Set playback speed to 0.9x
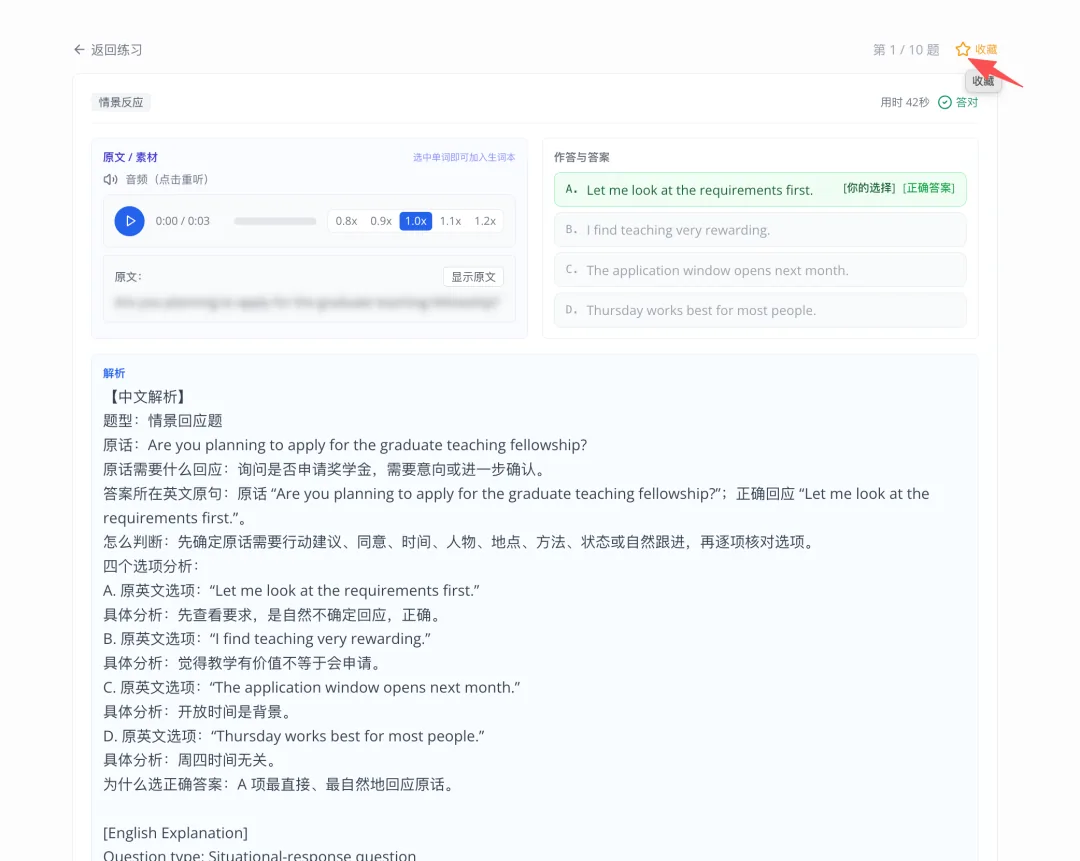 [x=381, y=221]
